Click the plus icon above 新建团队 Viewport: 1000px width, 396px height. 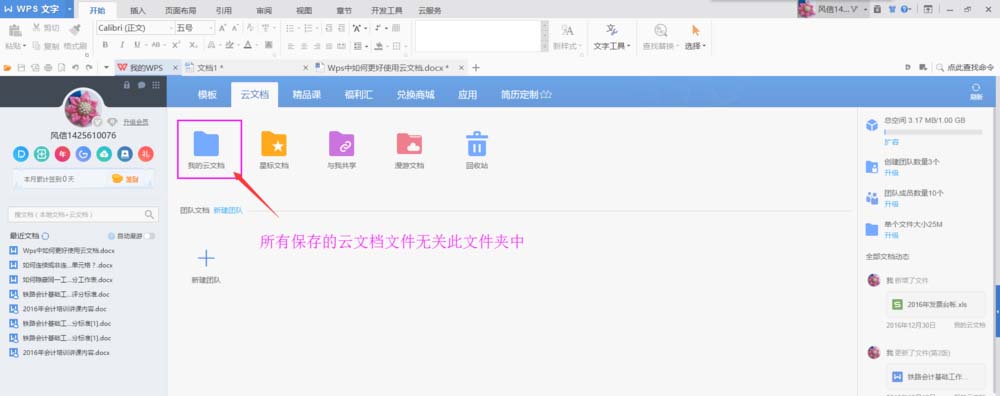click(x=206, y=258)
